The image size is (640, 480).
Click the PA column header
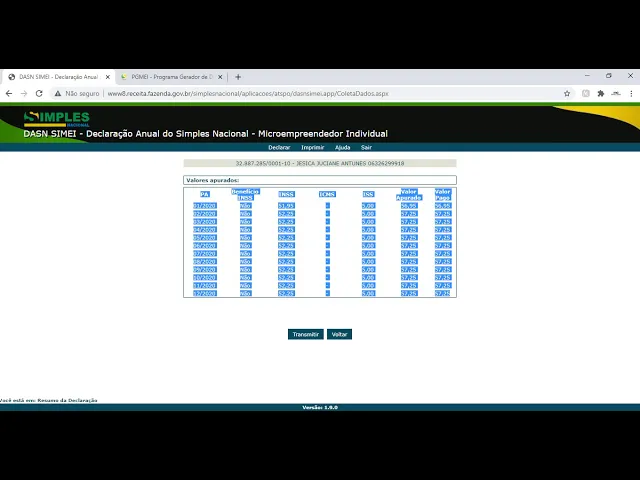point(204,194)
